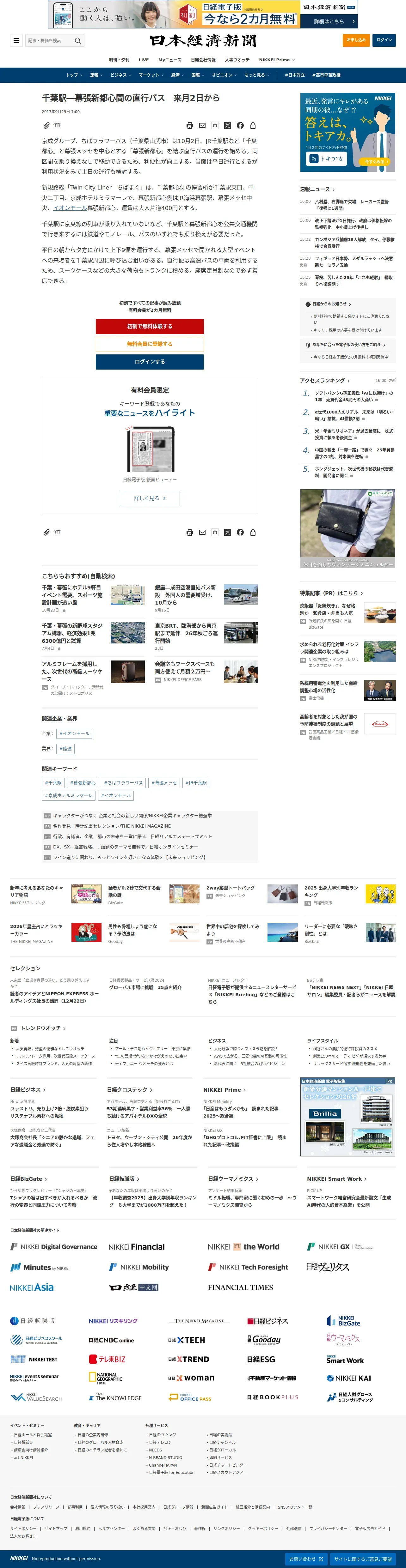Expand the 国際 navigation dropdown
The width and height of the screenshot is (406, 1568).
click(198, 75)
